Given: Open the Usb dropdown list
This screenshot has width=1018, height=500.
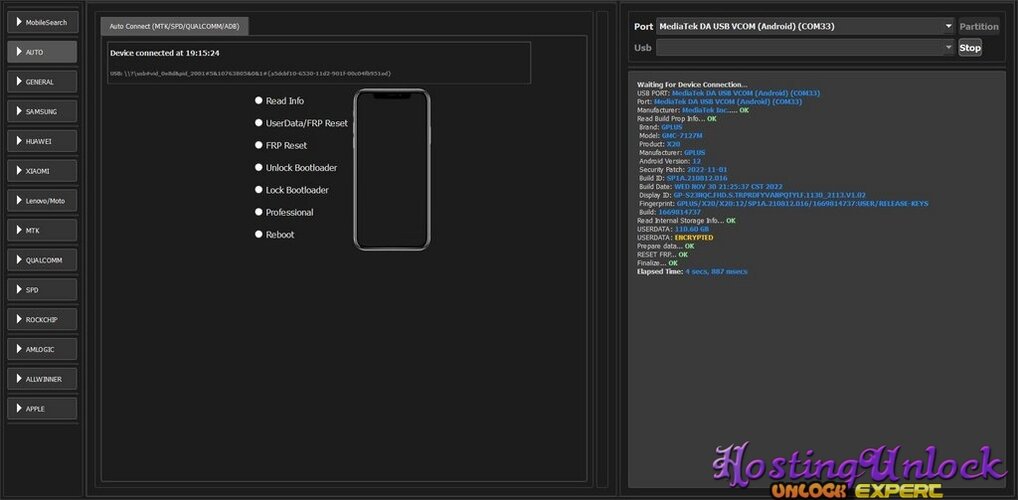Looking at the screenshot, I should [804, 47].
